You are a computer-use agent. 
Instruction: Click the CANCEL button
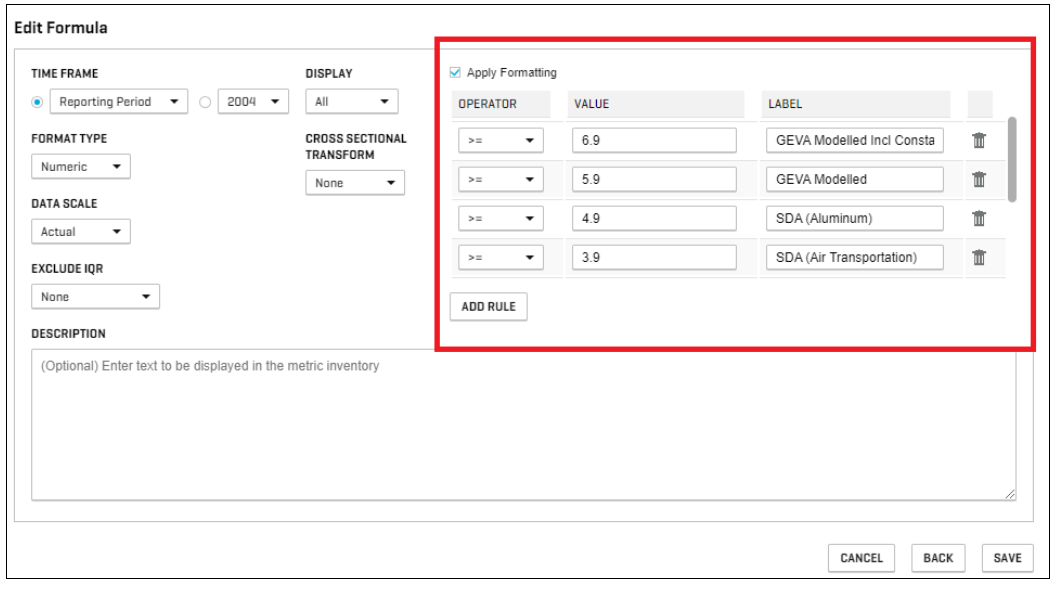tap(861, 558)
